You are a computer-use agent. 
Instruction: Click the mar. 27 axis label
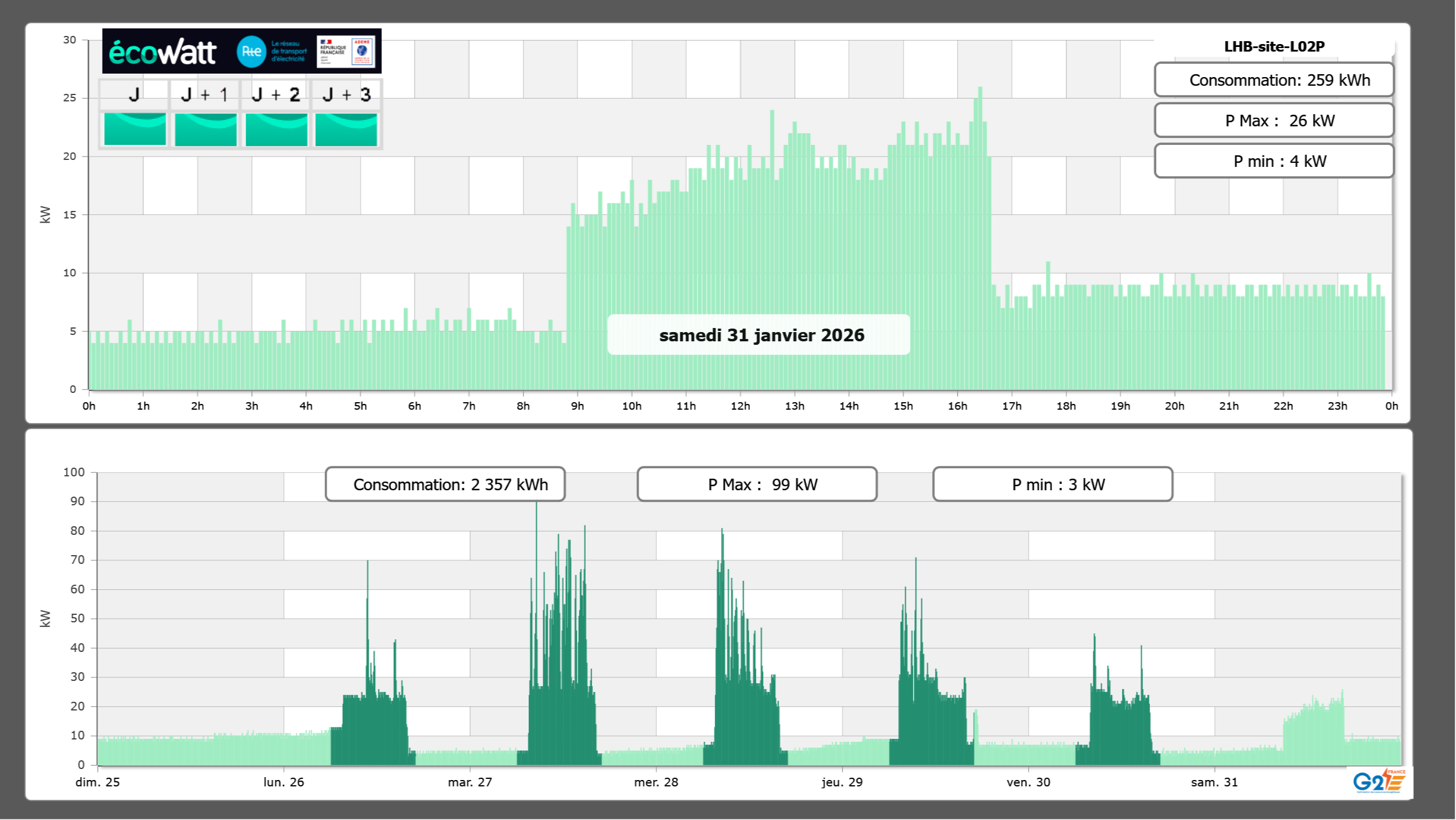click(470, 782)
